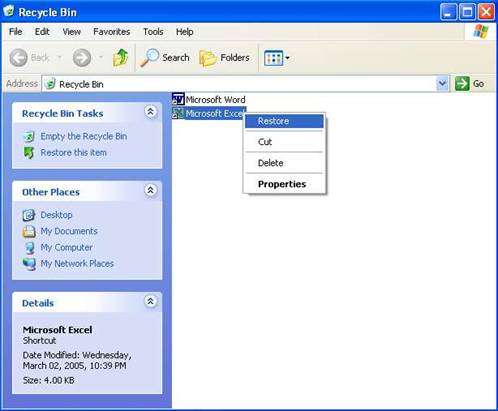Image resolution: width=498 pixels, height=411 pixels.
Task: Toggle the Folders pane button
Action: pos(224,58)
